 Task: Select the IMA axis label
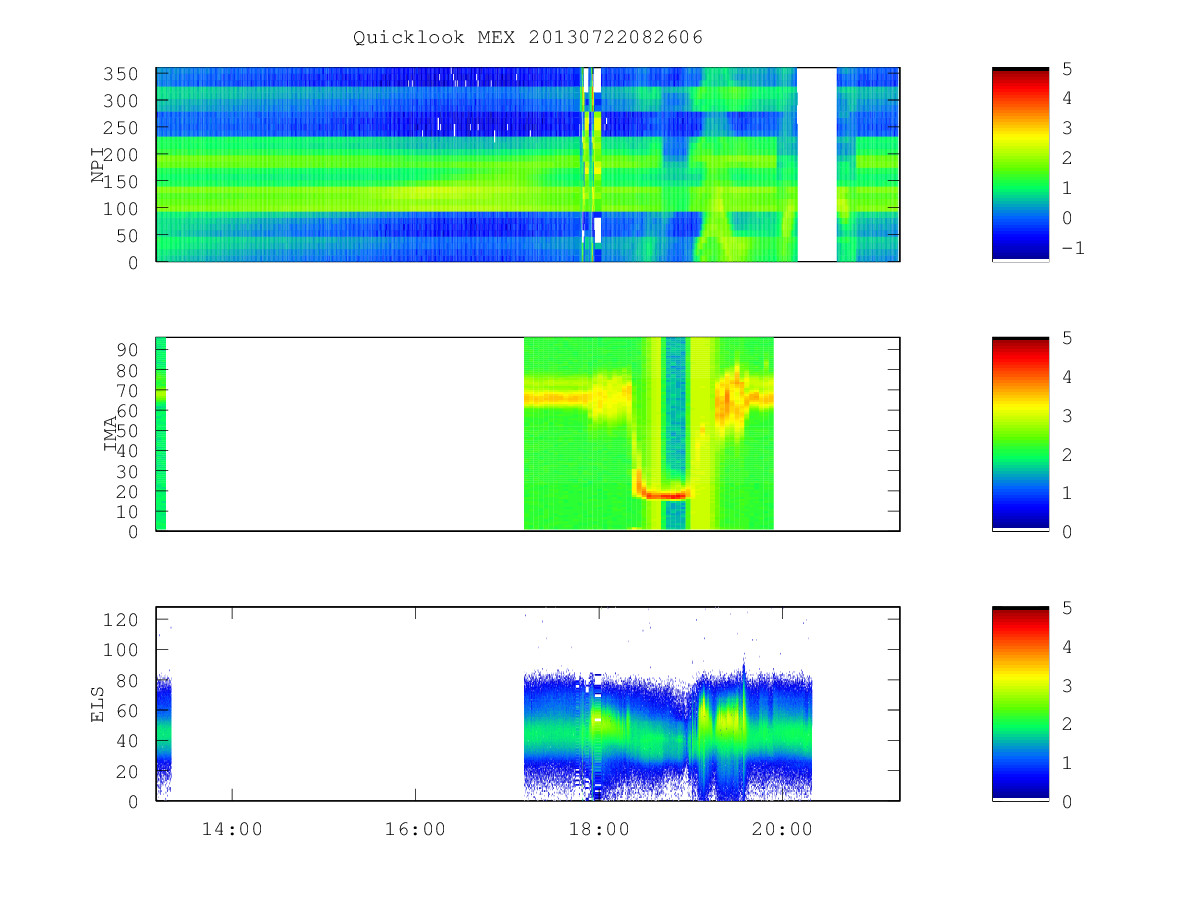110,434
